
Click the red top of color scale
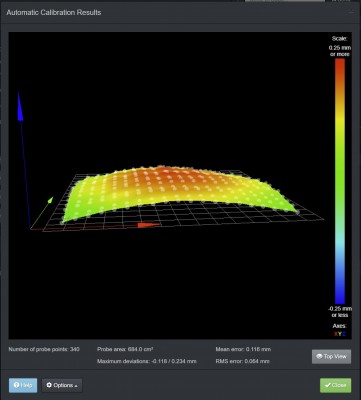(340, 64)
